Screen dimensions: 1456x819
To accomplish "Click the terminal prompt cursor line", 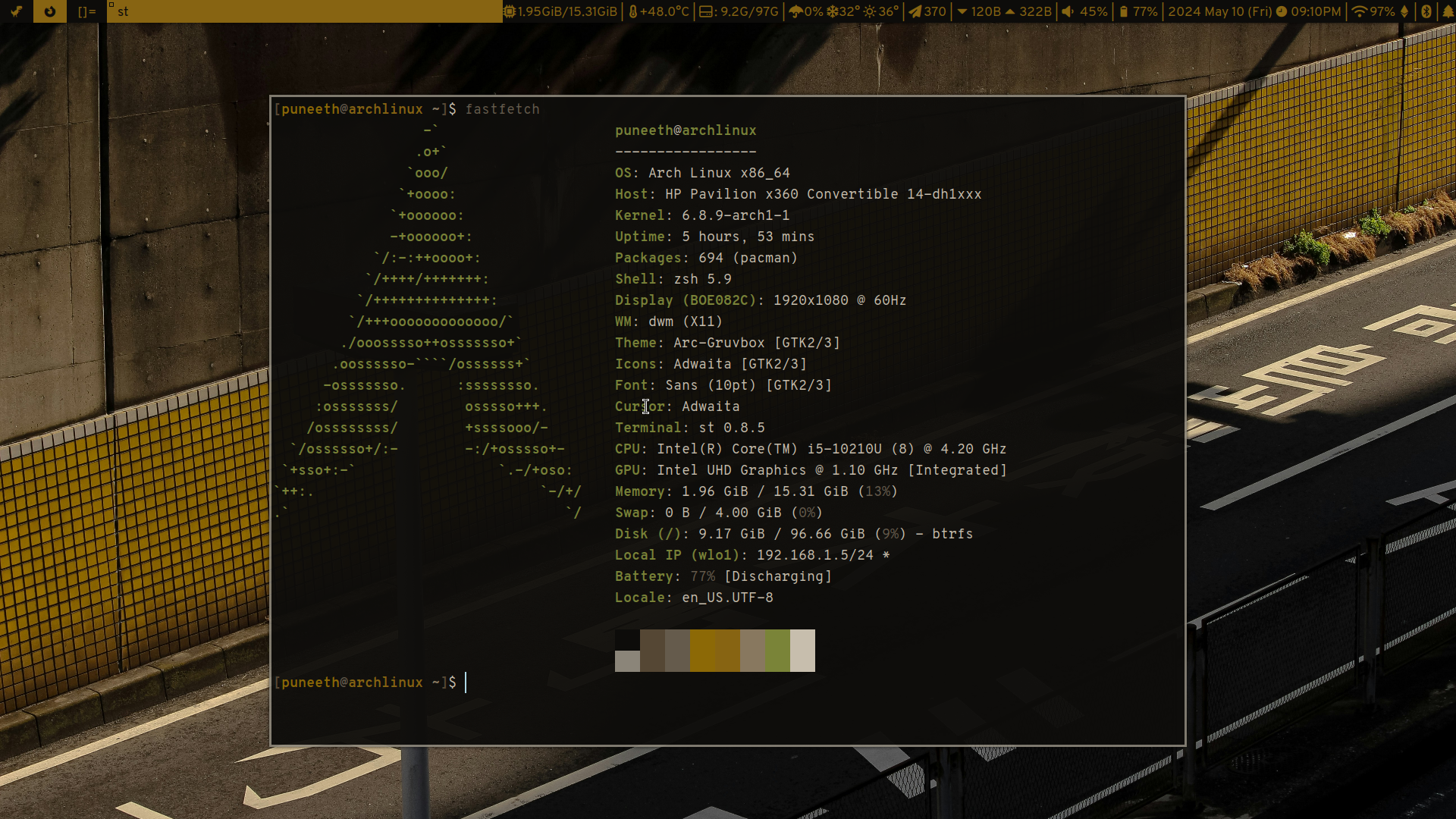I will point(466,682).
